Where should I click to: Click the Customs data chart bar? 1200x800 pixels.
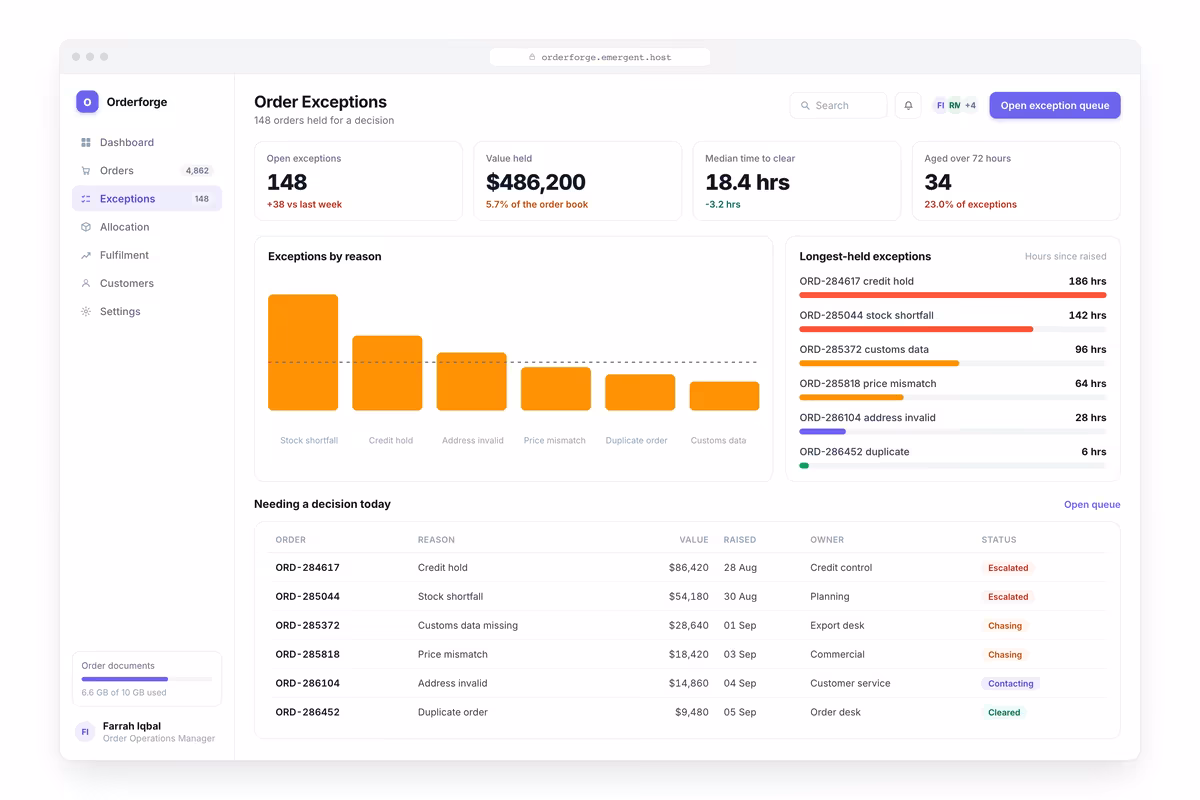click(724, 396)
